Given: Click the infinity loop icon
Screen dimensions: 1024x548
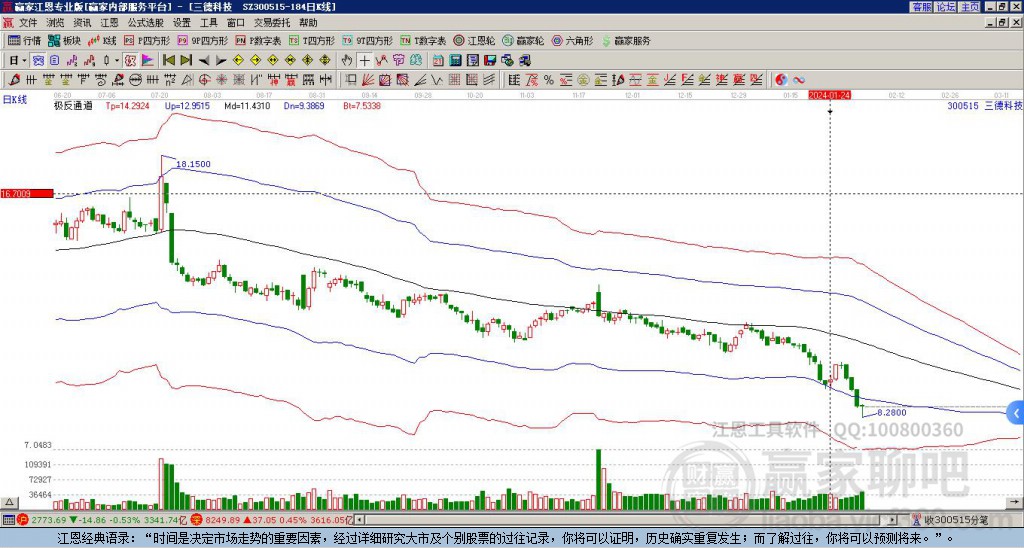Looking at the screenshot, I should (x=799, y=80).
